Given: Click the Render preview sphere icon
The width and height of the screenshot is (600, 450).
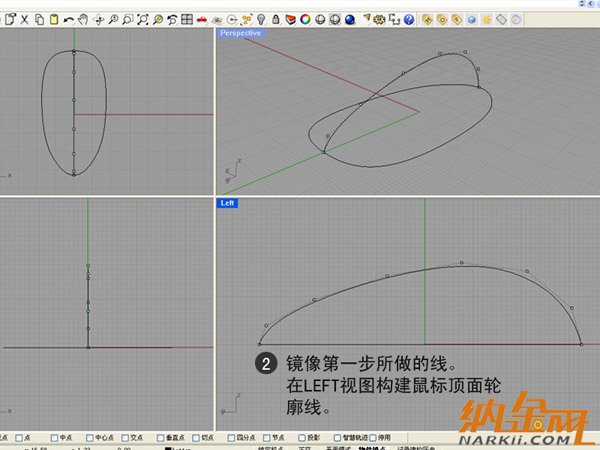Looking at the screenshot, I should click(x=335, y=19).
